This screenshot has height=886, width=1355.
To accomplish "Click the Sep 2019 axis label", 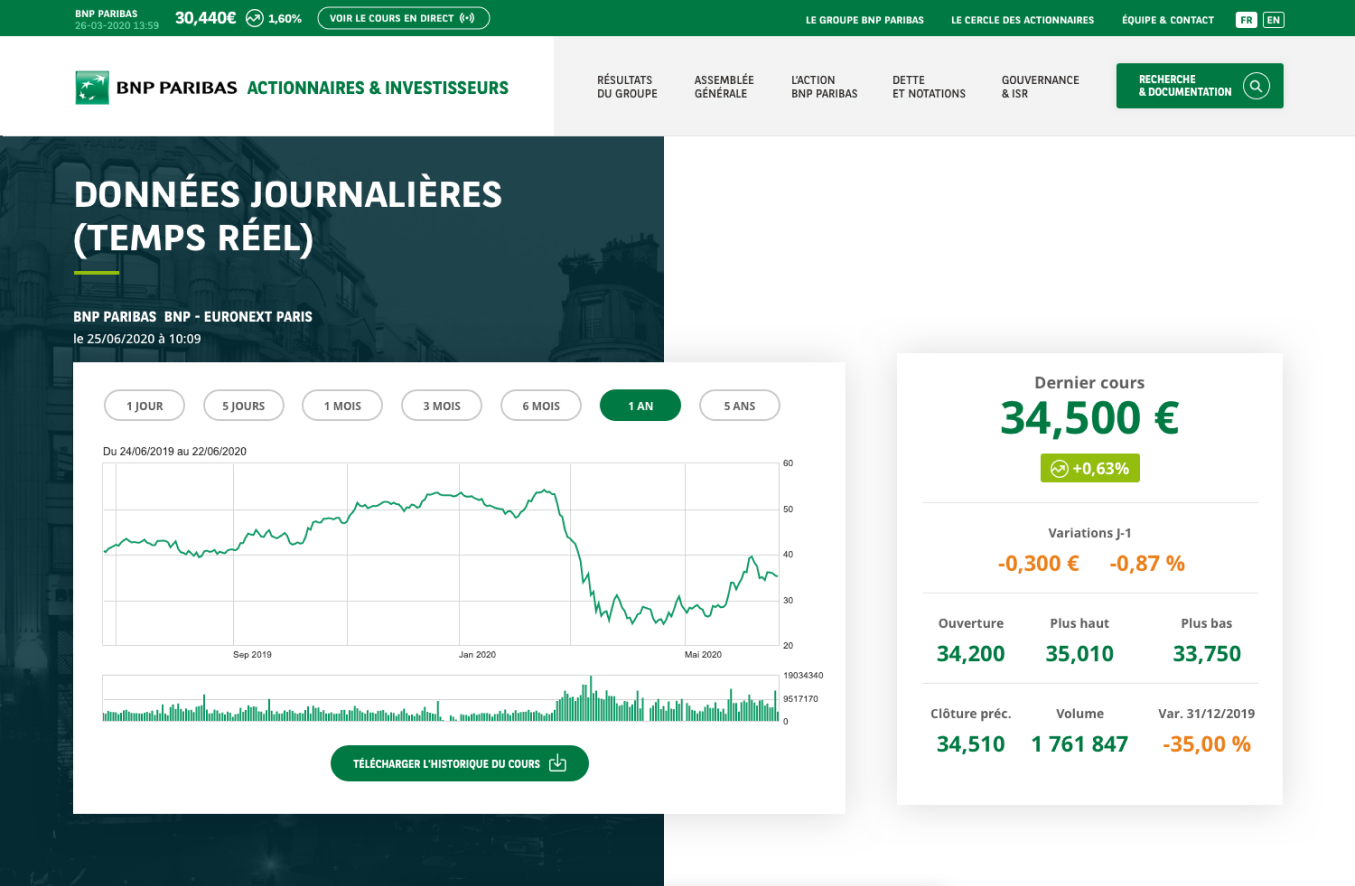I will click(252, 655).
